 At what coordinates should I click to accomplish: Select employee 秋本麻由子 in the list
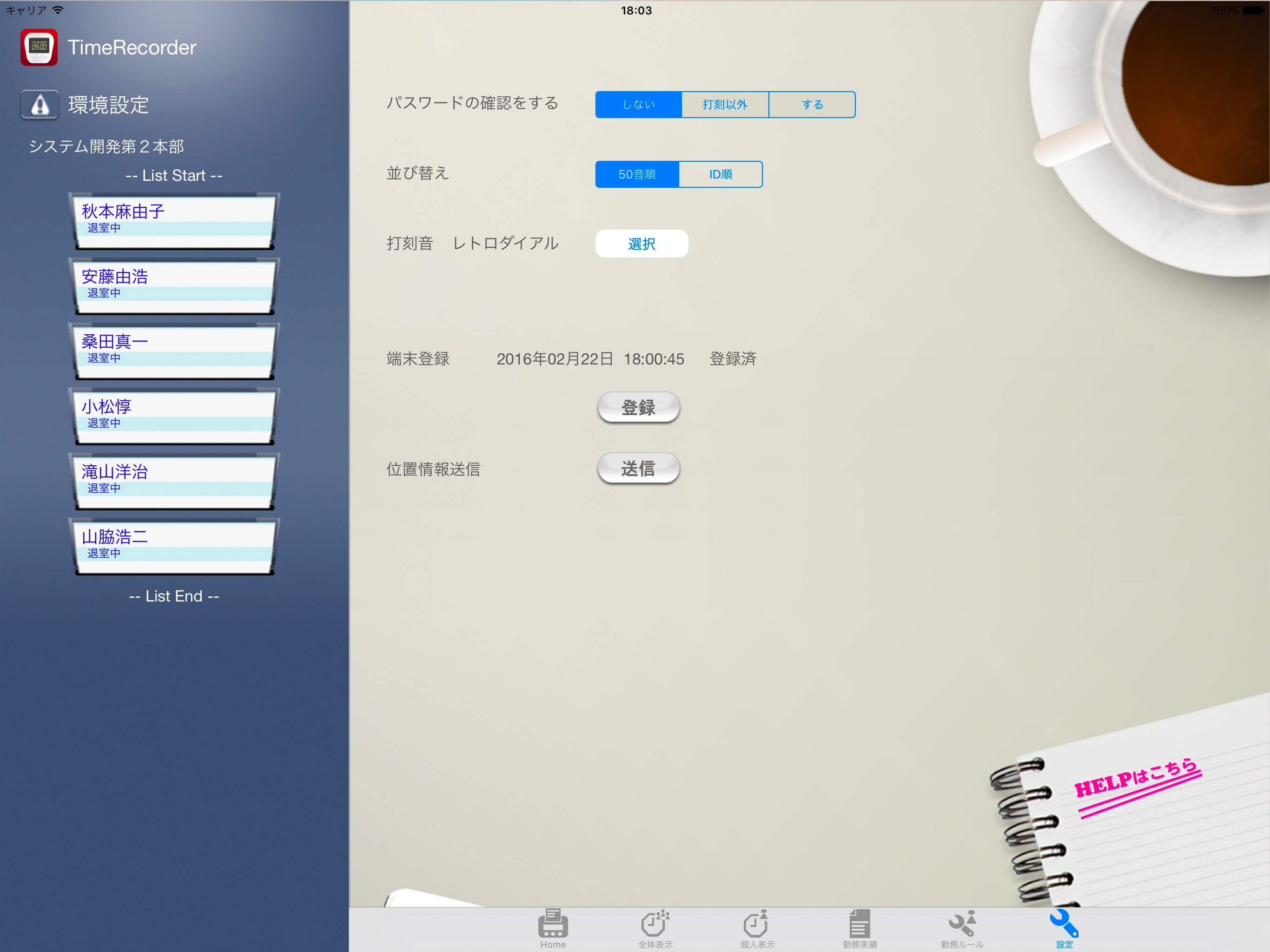174,221
